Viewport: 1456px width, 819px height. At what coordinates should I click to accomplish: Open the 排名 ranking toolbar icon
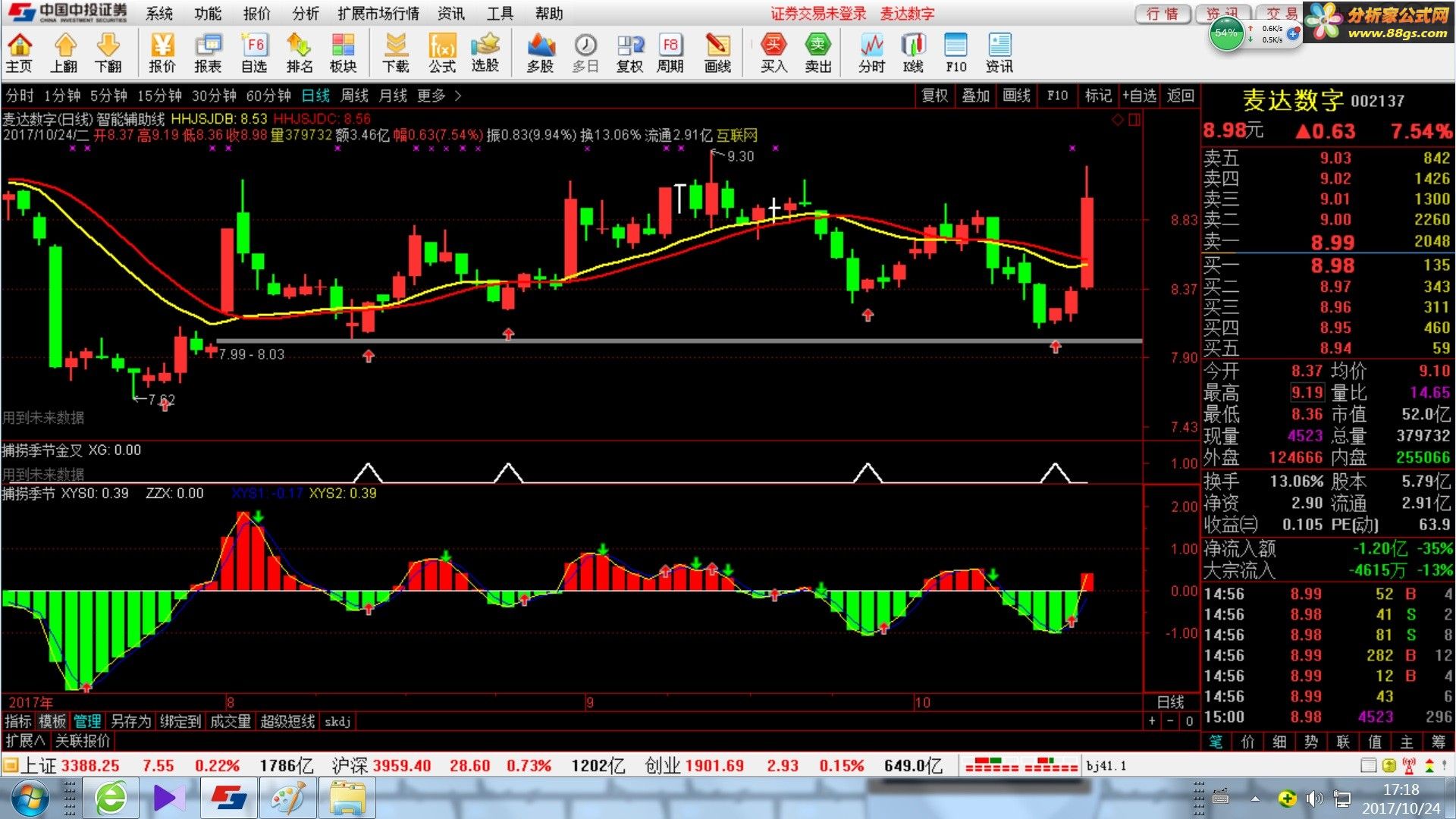click(x=300, y=53)
